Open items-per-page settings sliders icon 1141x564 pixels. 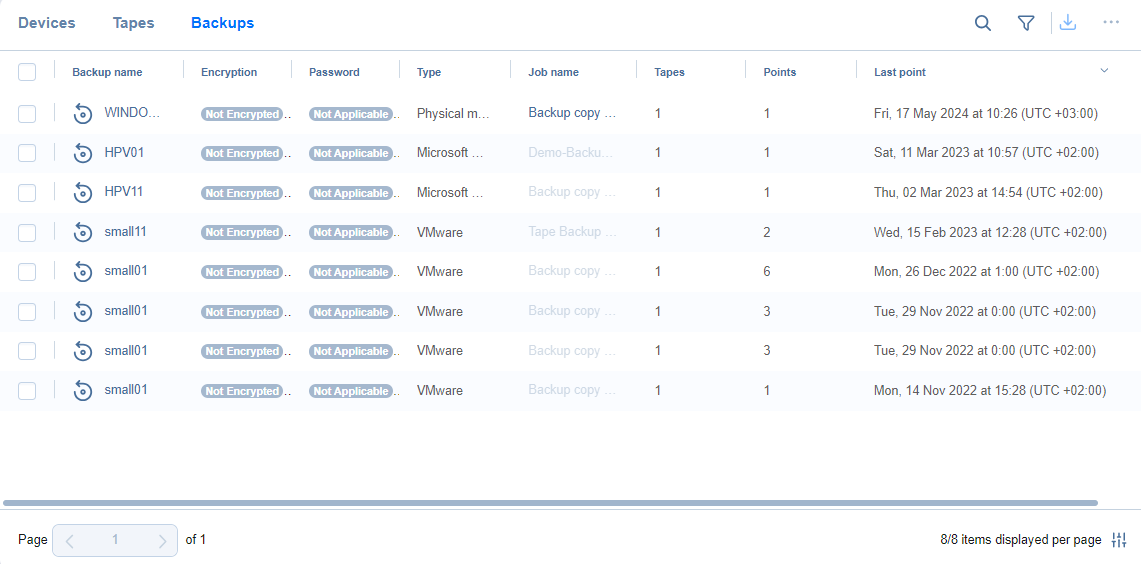pyautogui.click(x=1120, y=540)
